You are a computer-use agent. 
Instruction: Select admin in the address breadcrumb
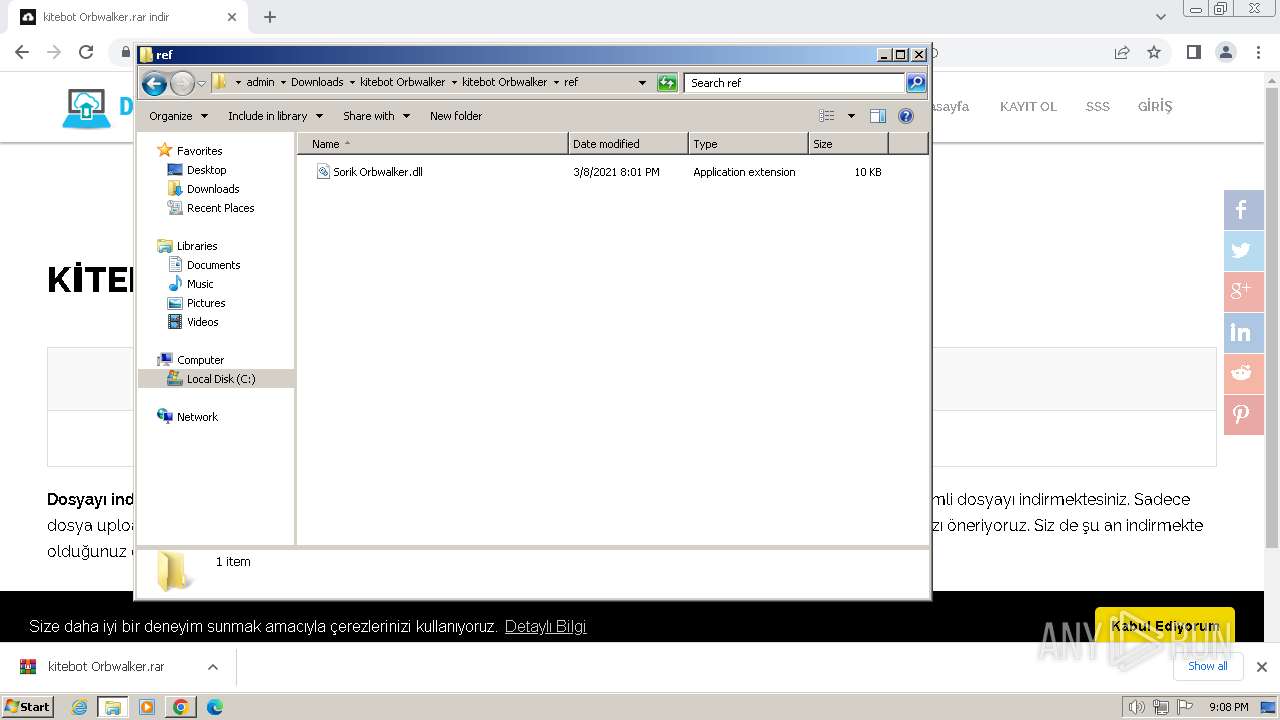click(260, 83)
